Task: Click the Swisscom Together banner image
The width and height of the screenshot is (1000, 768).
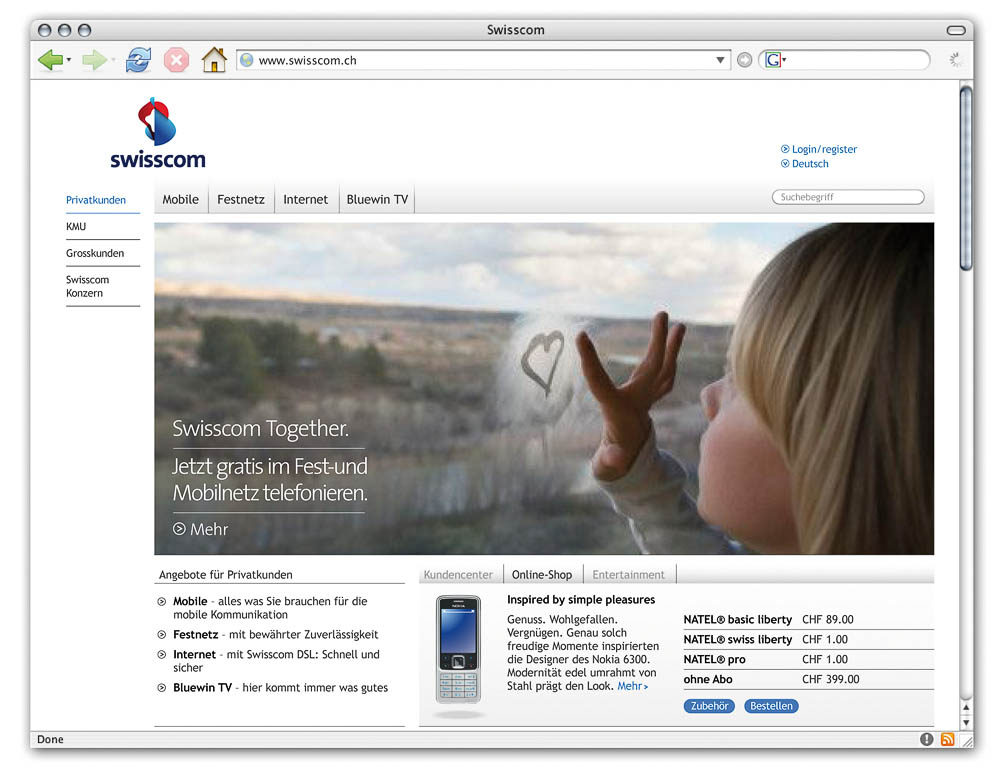Action: (544, 388)
